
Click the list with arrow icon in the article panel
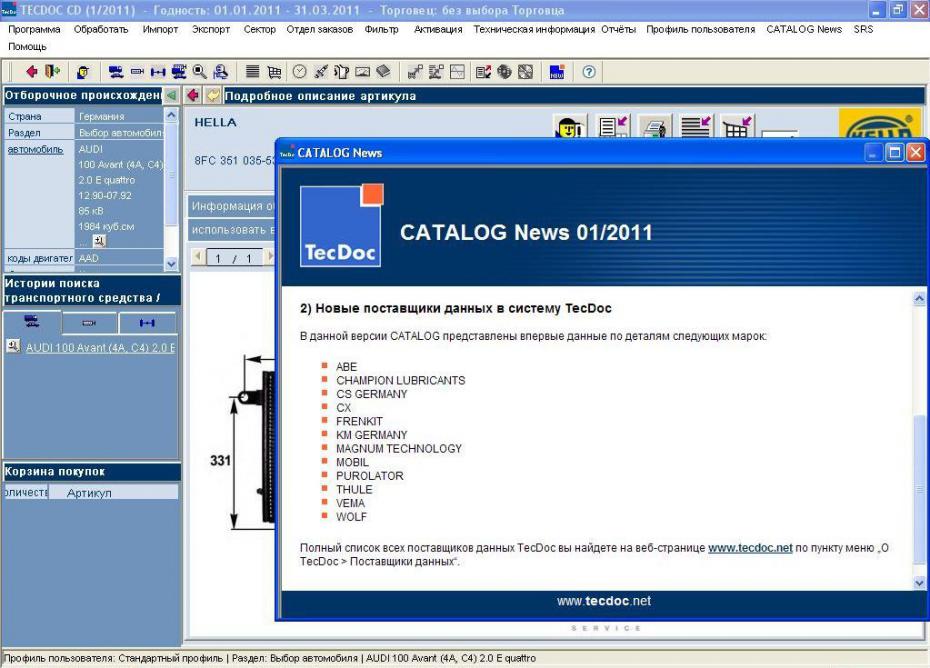[x=696, y=127]
